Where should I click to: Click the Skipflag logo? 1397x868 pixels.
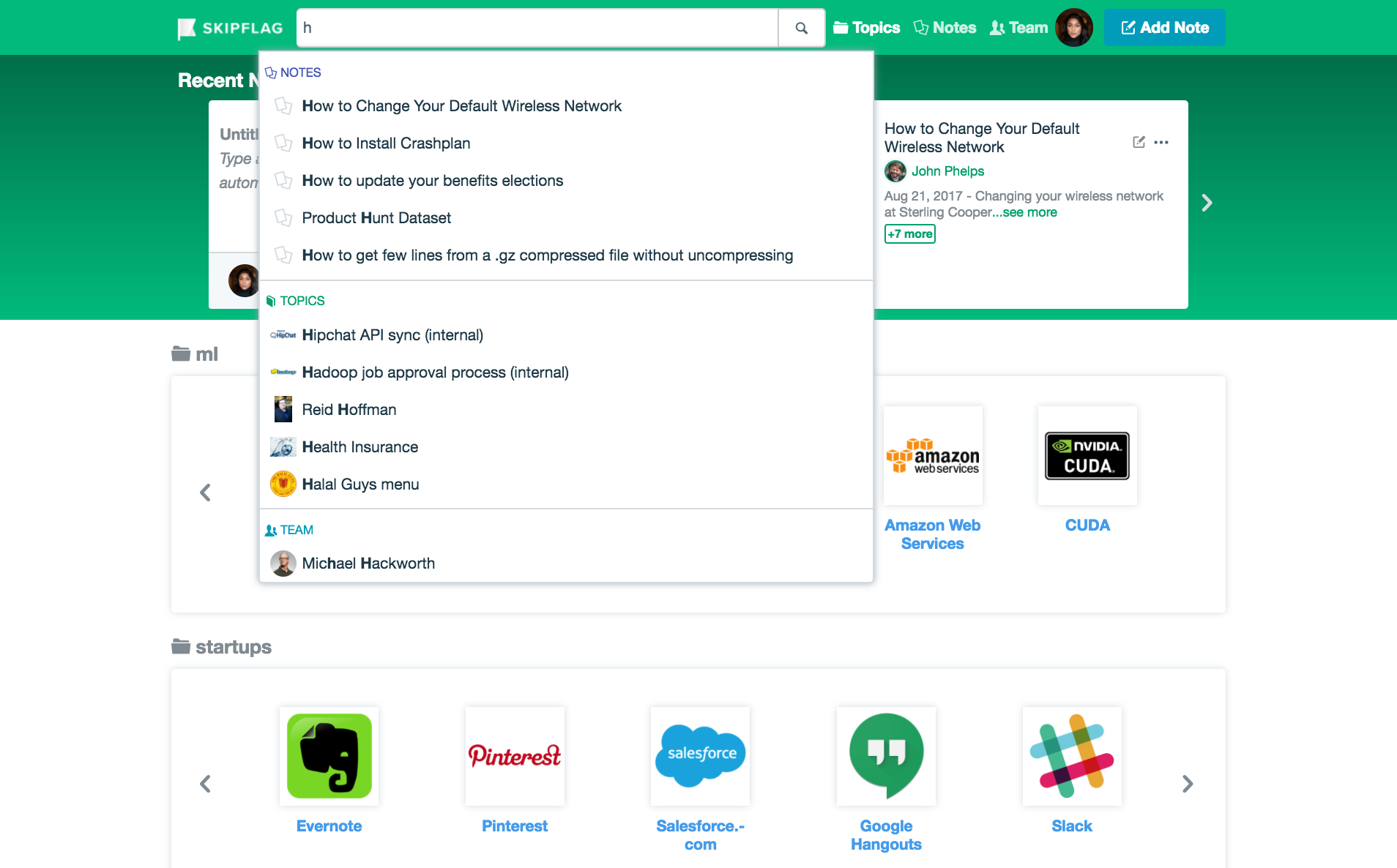coord(230,28)
